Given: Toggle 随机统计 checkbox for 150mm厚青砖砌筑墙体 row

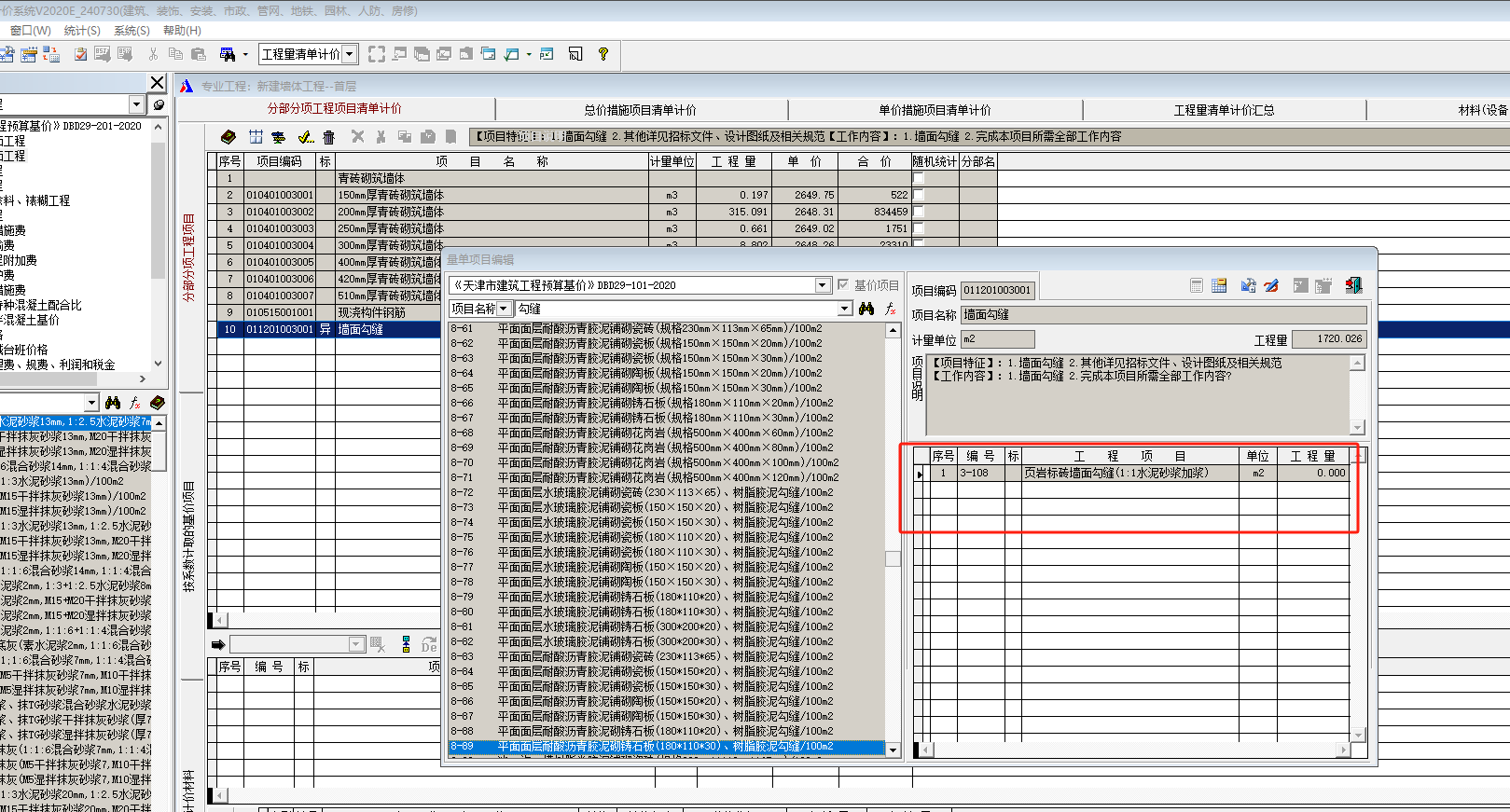Looking at the screenshot, I should (x=918, y=195).
